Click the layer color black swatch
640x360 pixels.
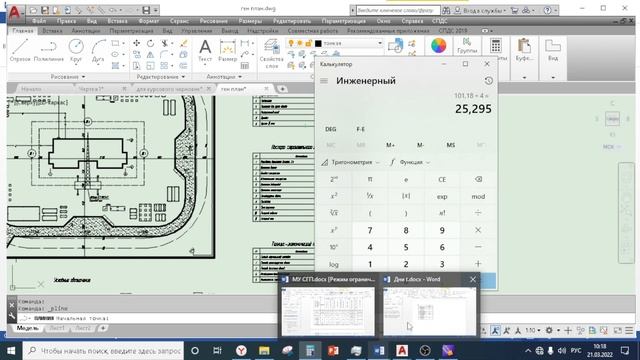tap(318, 43)
